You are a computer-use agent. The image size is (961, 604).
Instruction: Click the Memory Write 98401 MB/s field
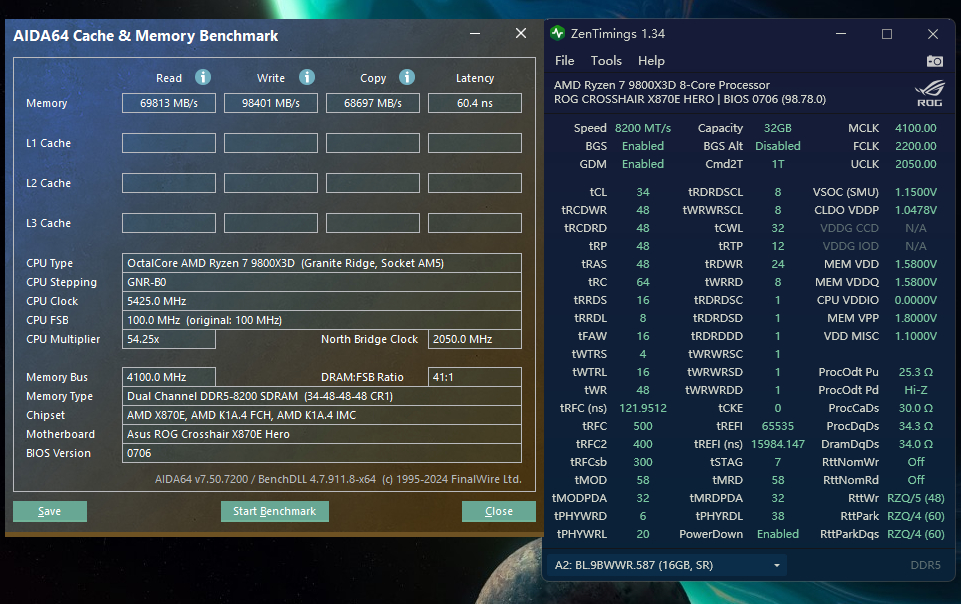pos(271,103)
